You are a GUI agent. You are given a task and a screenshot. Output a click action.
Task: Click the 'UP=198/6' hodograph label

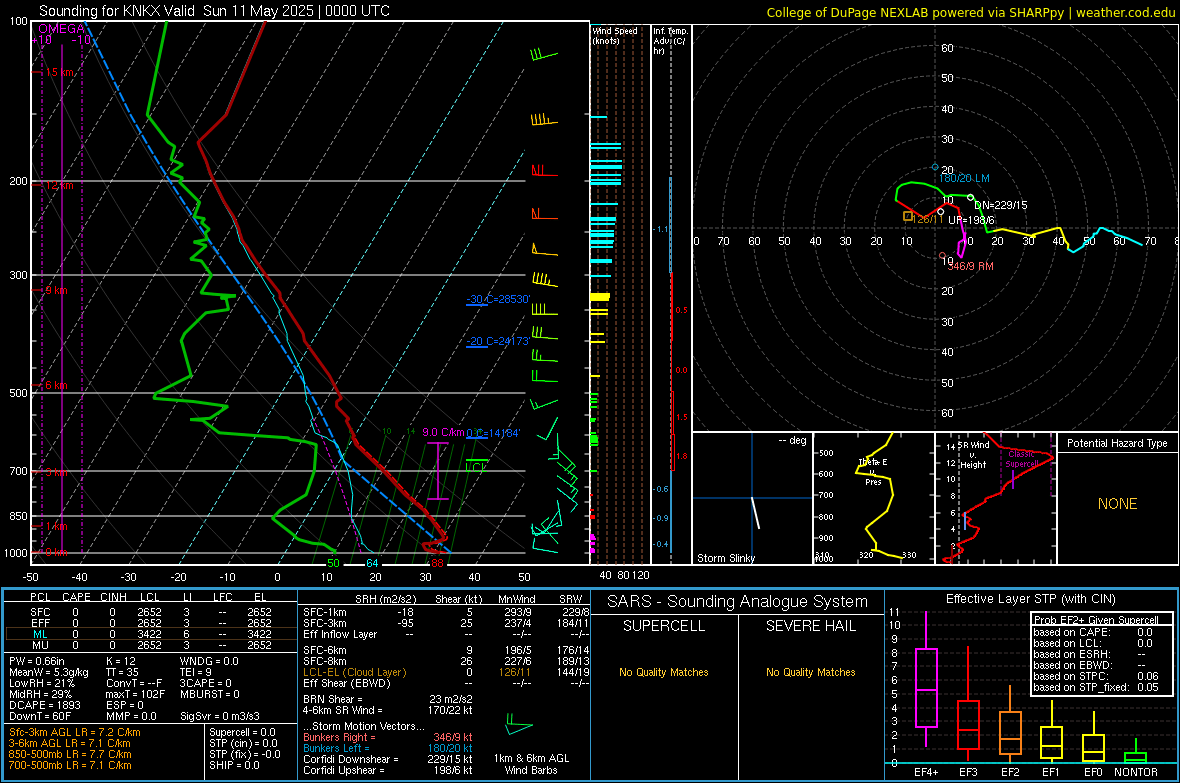971,221
